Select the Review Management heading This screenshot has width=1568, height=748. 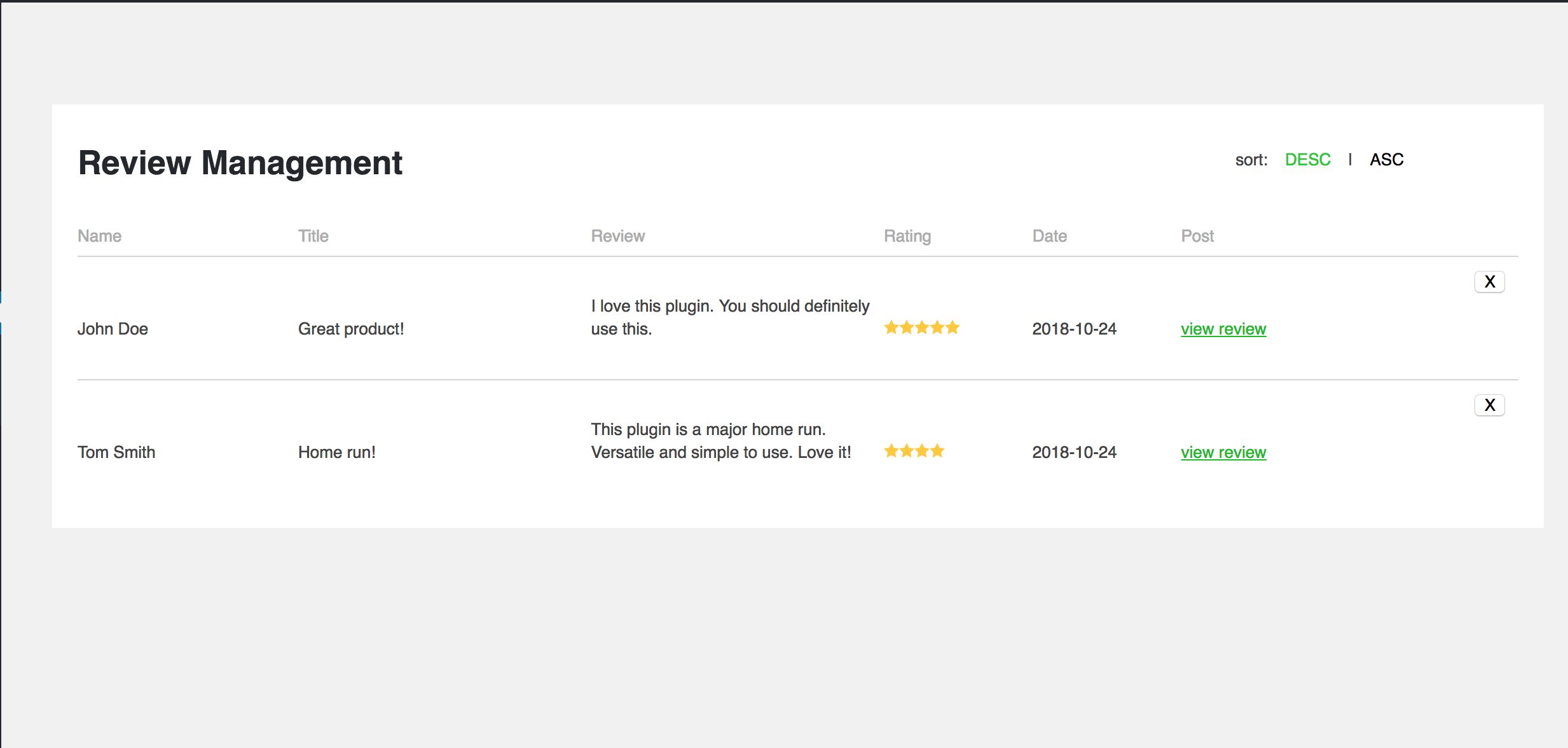240,163
